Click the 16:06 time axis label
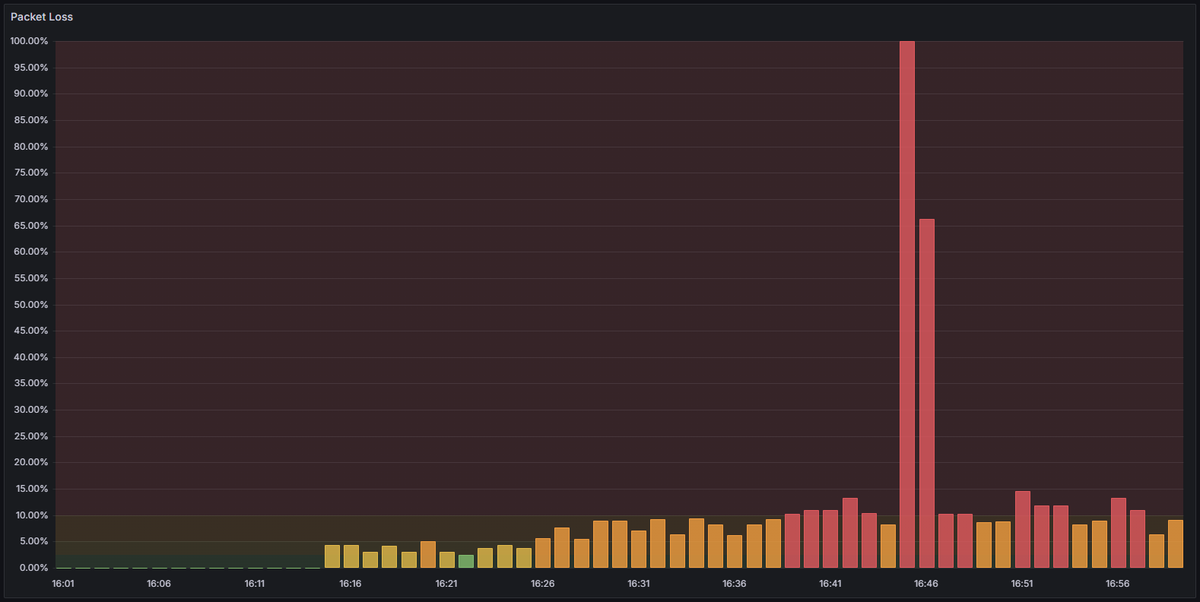 159,583
